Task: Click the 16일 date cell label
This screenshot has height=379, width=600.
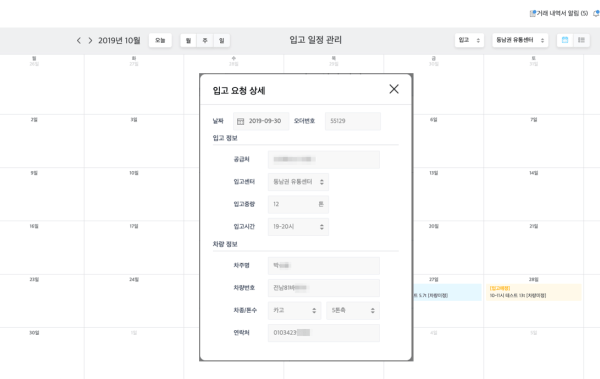Action: 34,226
